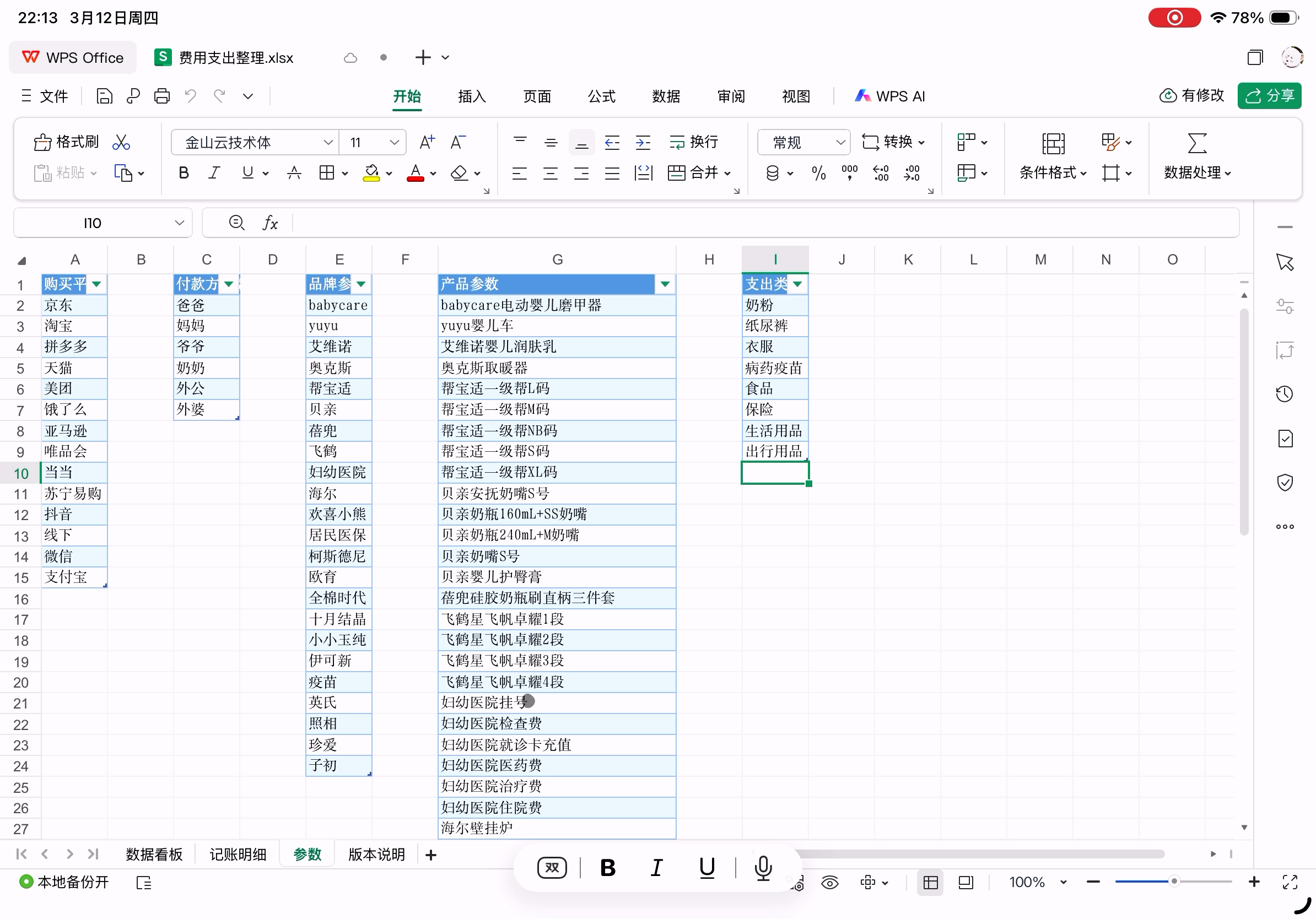Viewport: 1316px width, 919px height.
Task: Toggle italic formatting in the ribbon
Action: click(214, 172)
